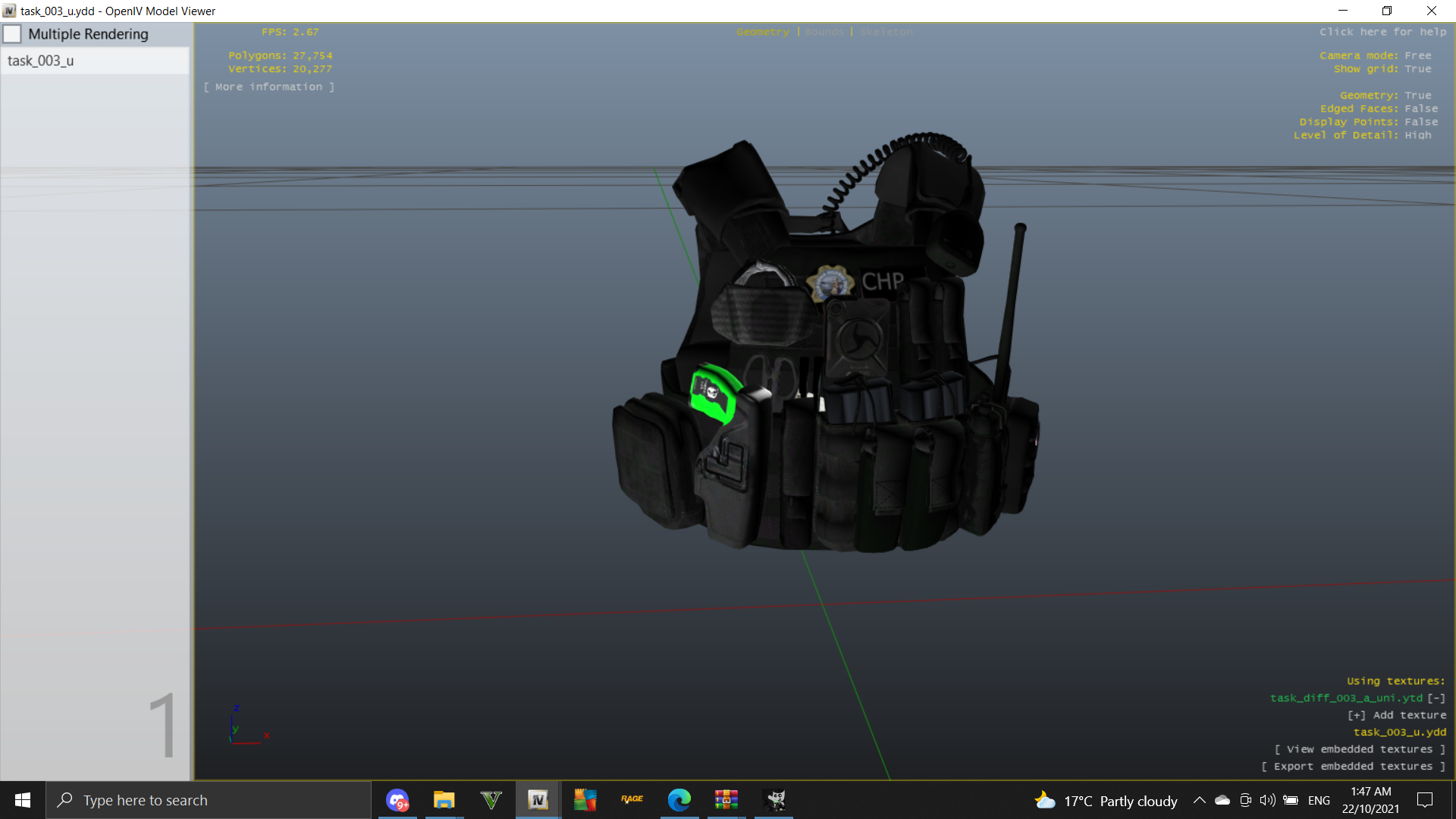The height and width of the screenshot is (819, 1456).
Task: Remove task_diff_003_a_uni.ytd texture with [-]
Action: [1436, 698]
